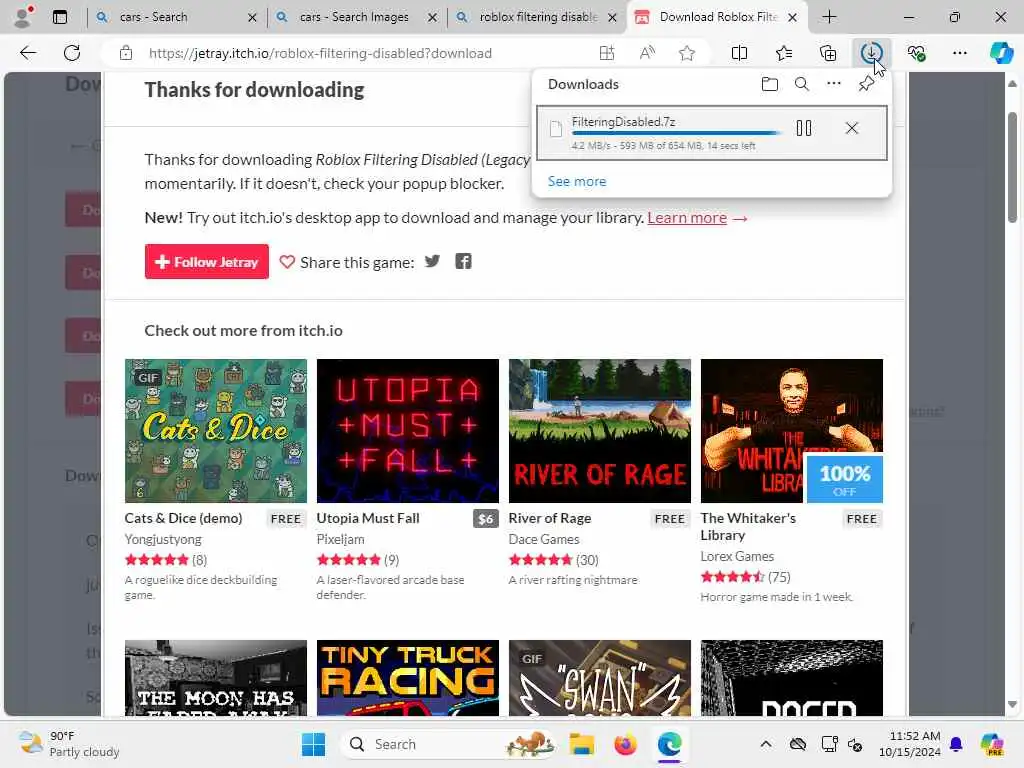Pin the Downloads panel
This screenshot has width=1024, height=768.
(866, 84)
